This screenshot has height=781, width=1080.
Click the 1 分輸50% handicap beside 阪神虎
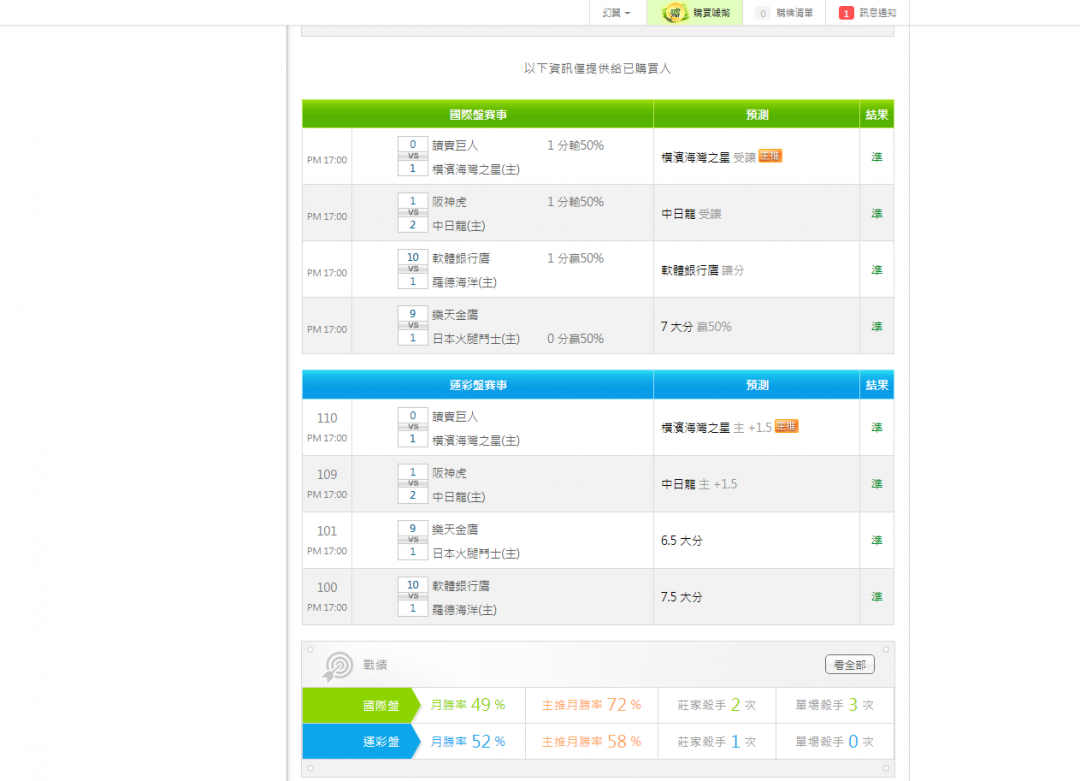tap(575, 202)
